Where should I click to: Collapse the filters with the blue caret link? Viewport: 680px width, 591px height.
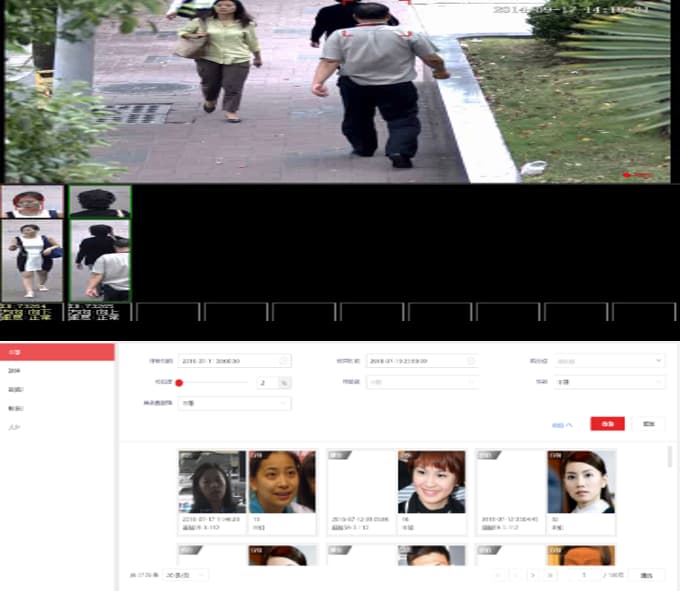[x=562, y=425]
